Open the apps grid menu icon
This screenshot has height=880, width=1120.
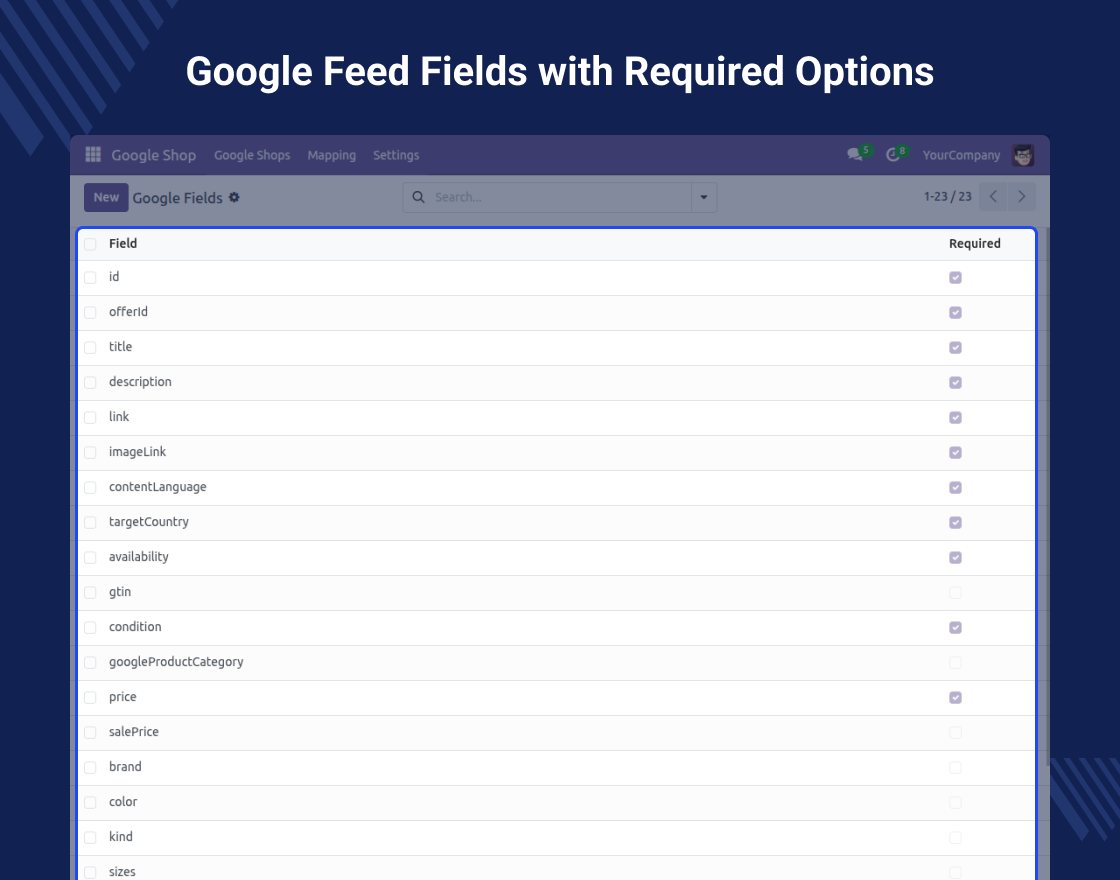pos(93,154)
